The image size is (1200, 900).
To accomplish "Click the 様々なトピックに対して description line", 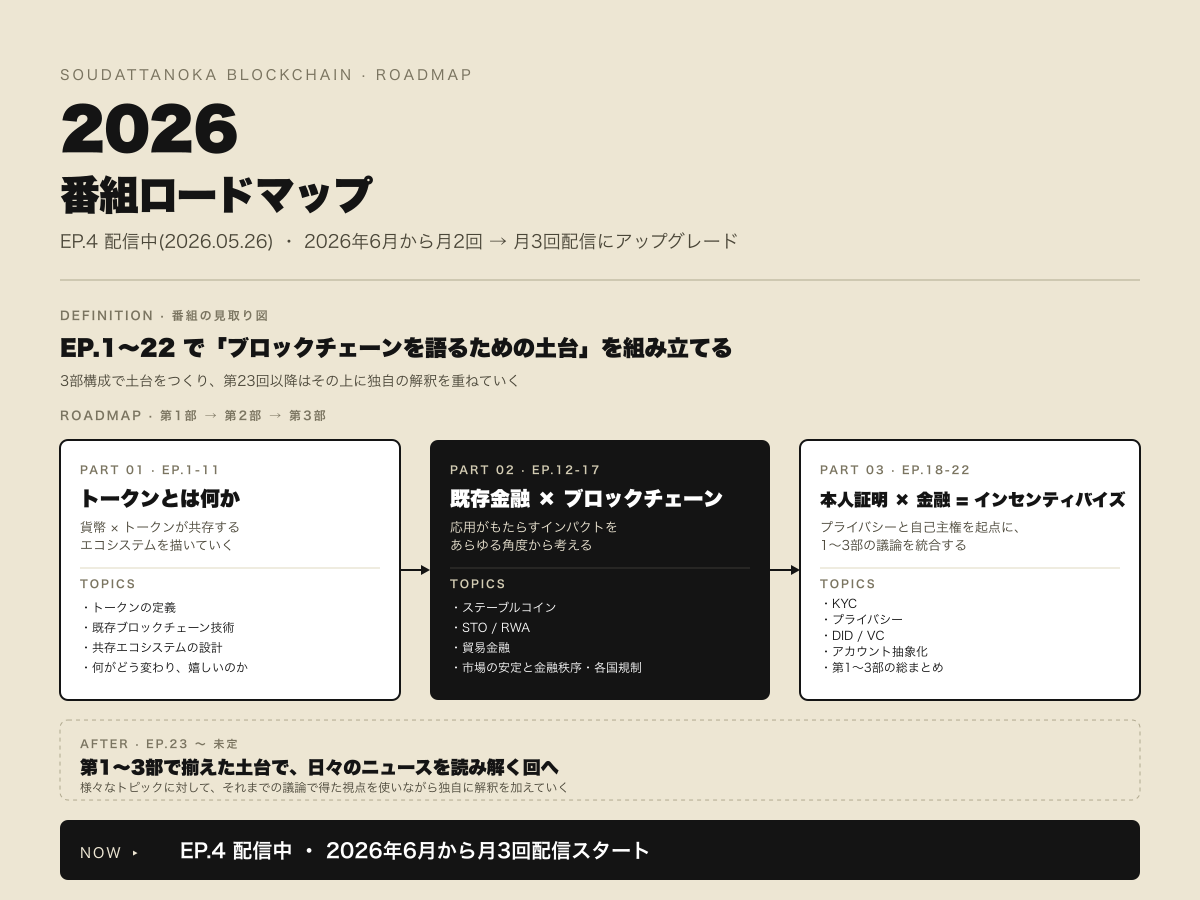I will [x=324, y=788].
